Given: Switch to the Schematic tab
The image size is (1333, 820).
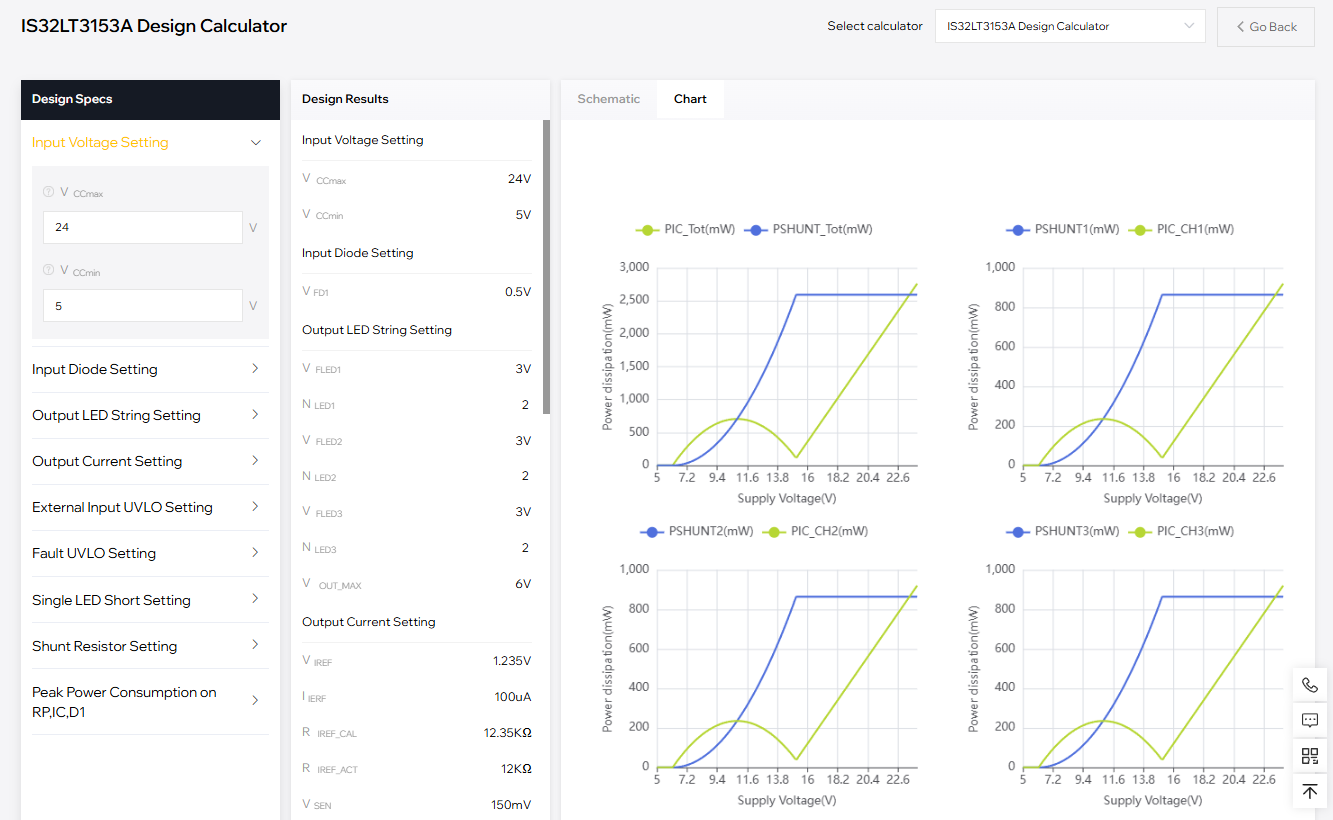Looking at the screenshot, I should (608, 99).
